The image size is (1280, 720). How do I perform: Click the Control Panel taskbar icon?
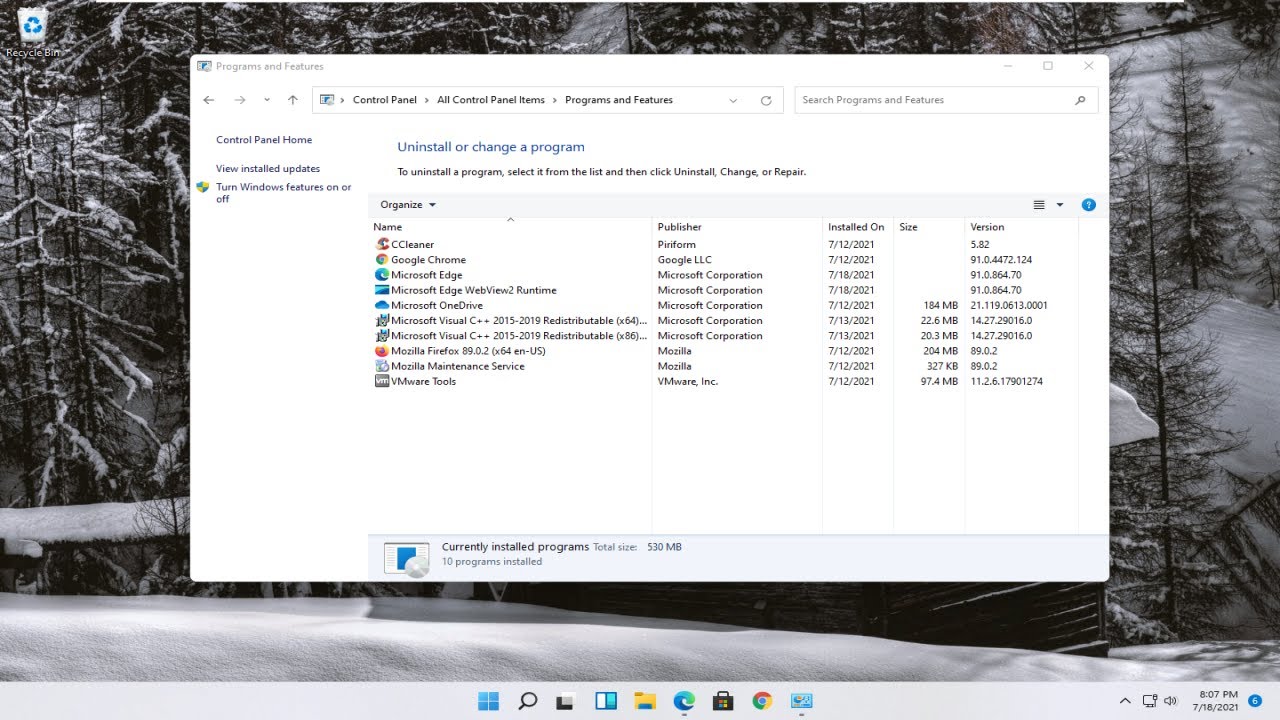pos(801,701)
